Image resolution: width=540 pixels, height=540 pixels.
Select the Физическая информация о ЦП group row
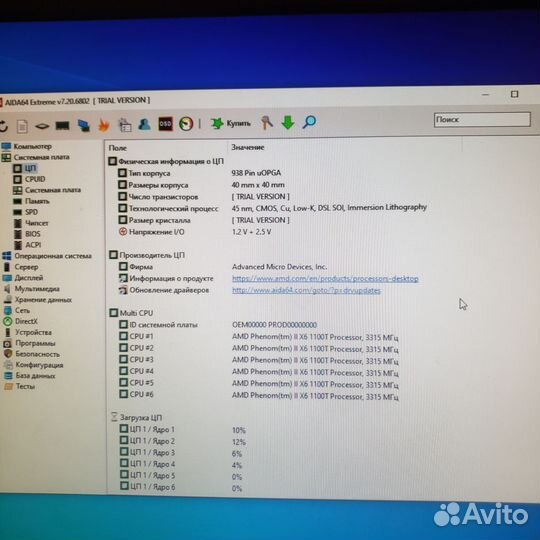(x=166, y=161)
